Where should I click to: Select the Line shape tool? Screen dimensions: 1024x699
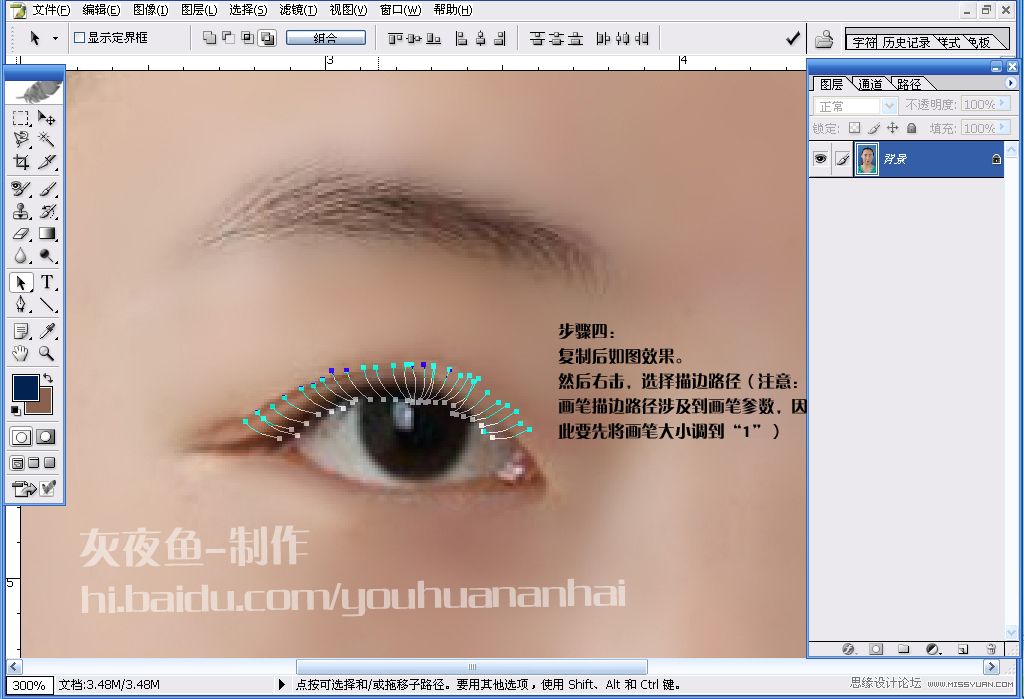click(46, 304)
